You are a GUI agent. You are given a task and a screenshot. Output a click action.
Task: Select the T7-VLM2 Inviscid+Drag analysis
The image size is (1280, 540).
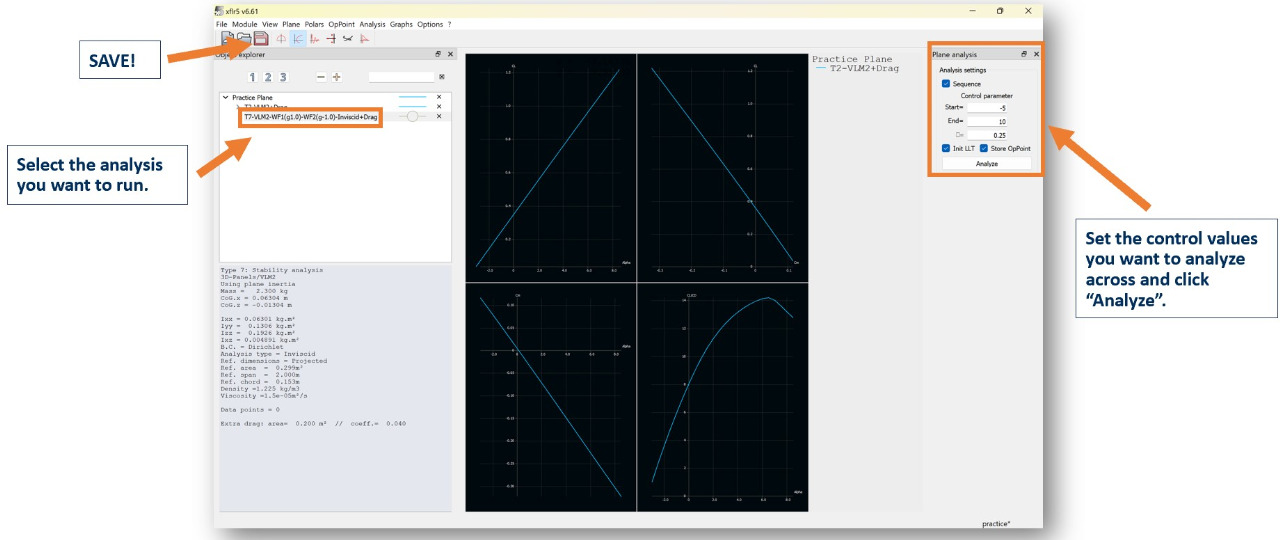click(x=310, y=117)
